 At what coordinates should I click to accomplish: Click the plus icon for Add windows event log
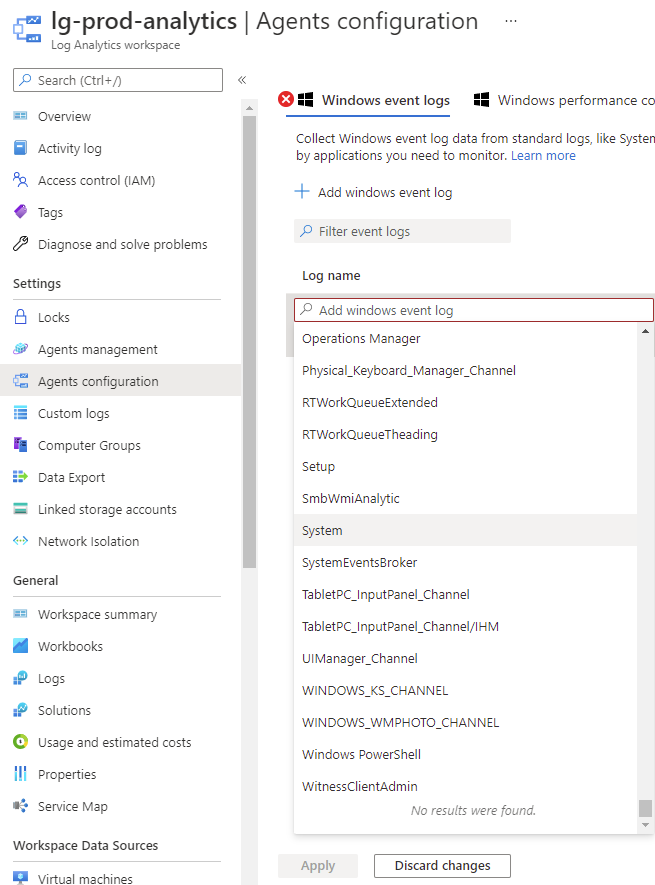tap(302, 191)
